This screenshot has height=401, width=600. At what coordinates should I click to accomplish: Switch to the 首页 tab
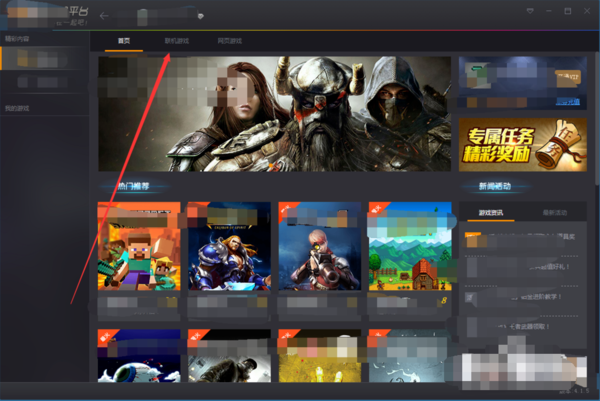124,41
